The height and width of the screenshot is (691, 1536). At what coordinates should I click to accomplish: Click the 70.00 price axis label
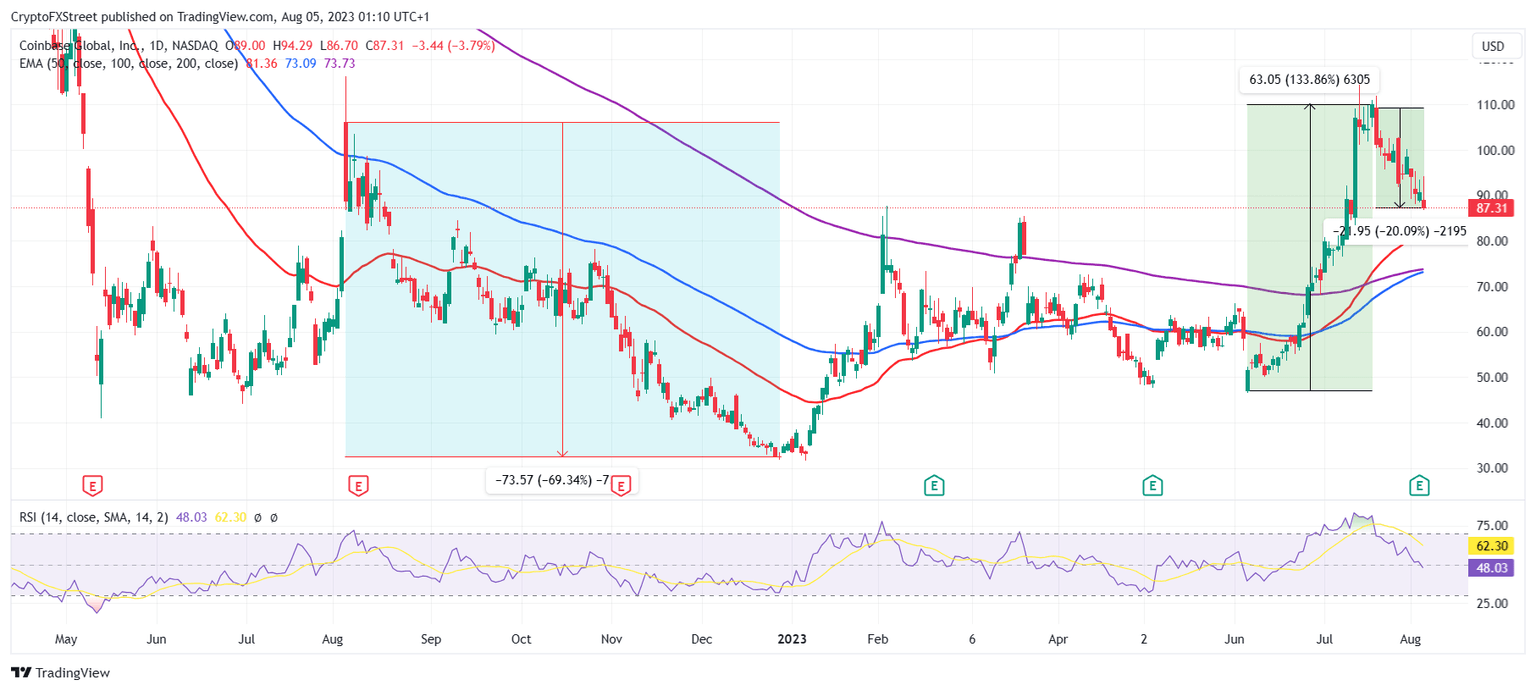[1493, 287]
